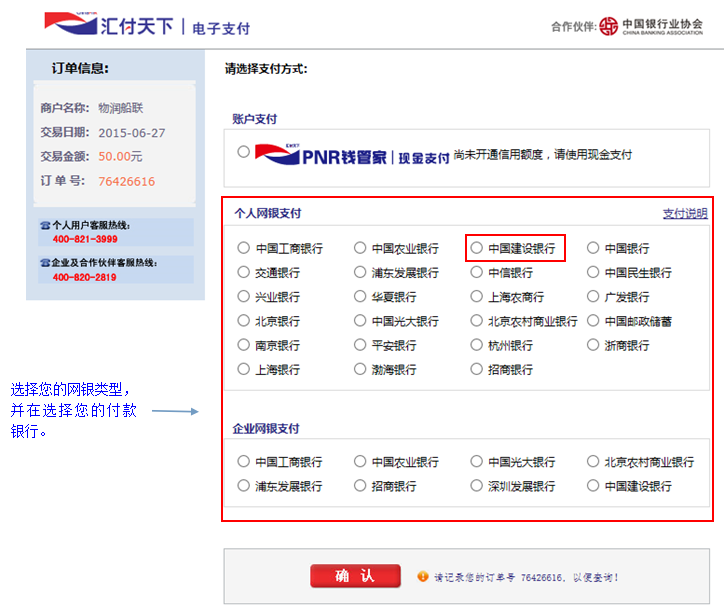726x615 pixels.
Task: Click the PNR钱管家 现金支付 logo
Action: tap(352, 155)
